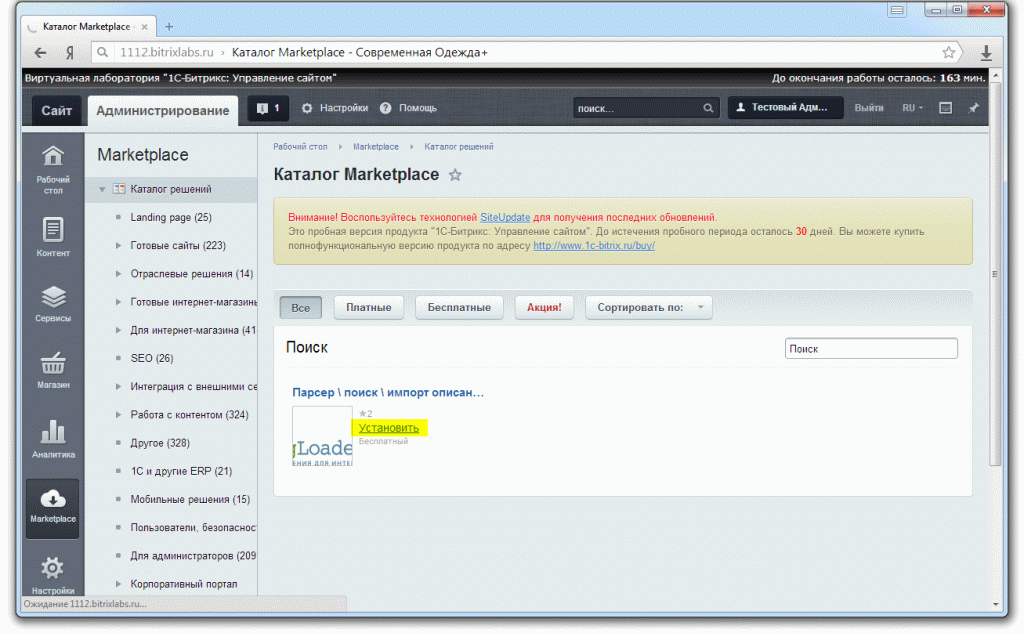
Task: Expand Готовые сайты (223) category
Action: coord(118,246)
